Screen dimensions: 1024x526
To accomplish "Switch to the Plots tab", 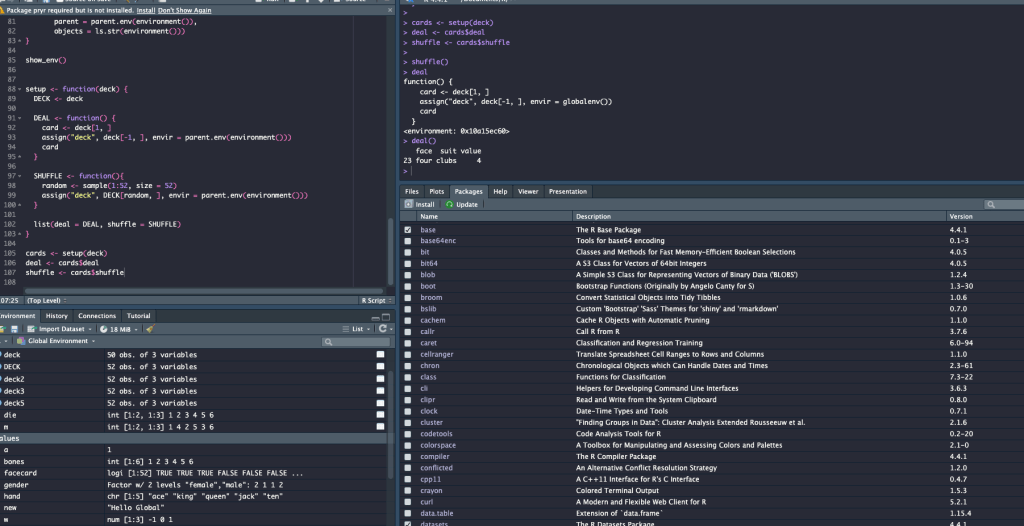I will point(437,191).
